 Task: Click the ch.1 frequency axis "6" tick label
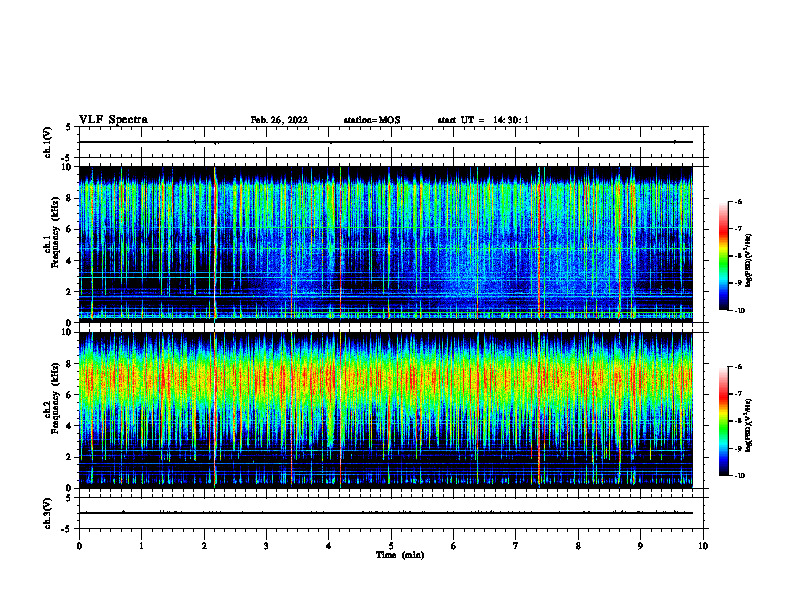70,229
